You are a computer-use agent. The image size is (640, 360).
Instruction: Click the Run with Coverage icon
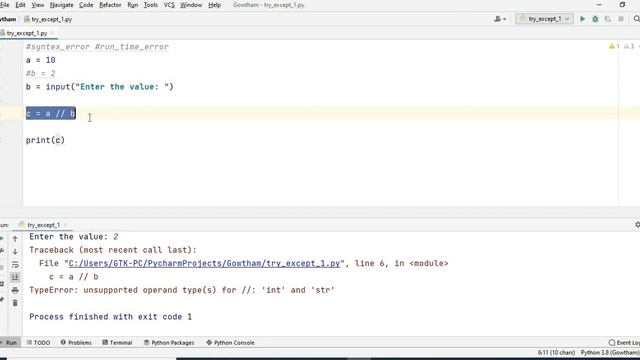point(608,19)
